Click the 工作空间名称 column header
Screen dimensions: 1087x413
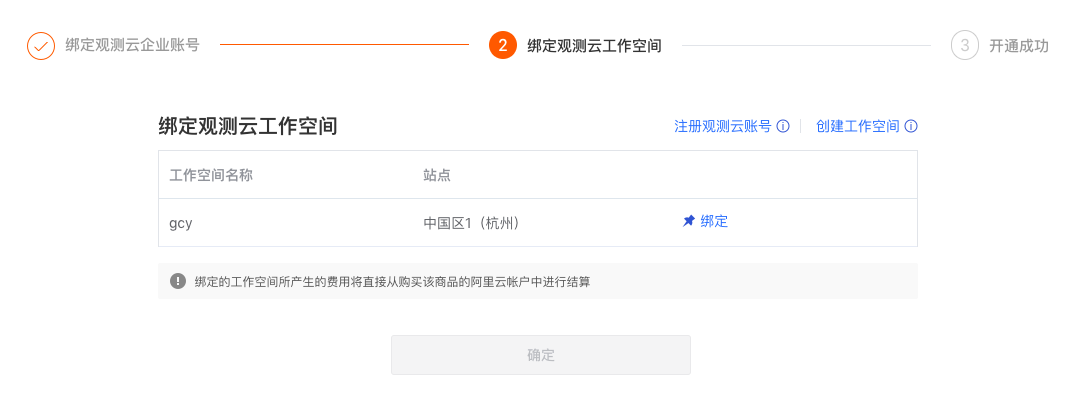(211, 175)
